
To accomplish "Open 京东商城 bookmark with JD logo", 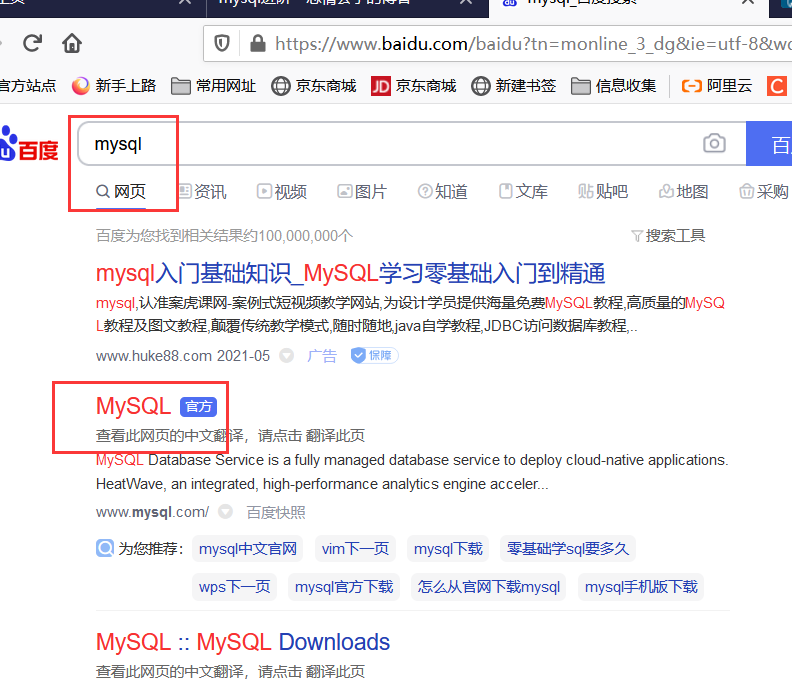I will [414, 86].
